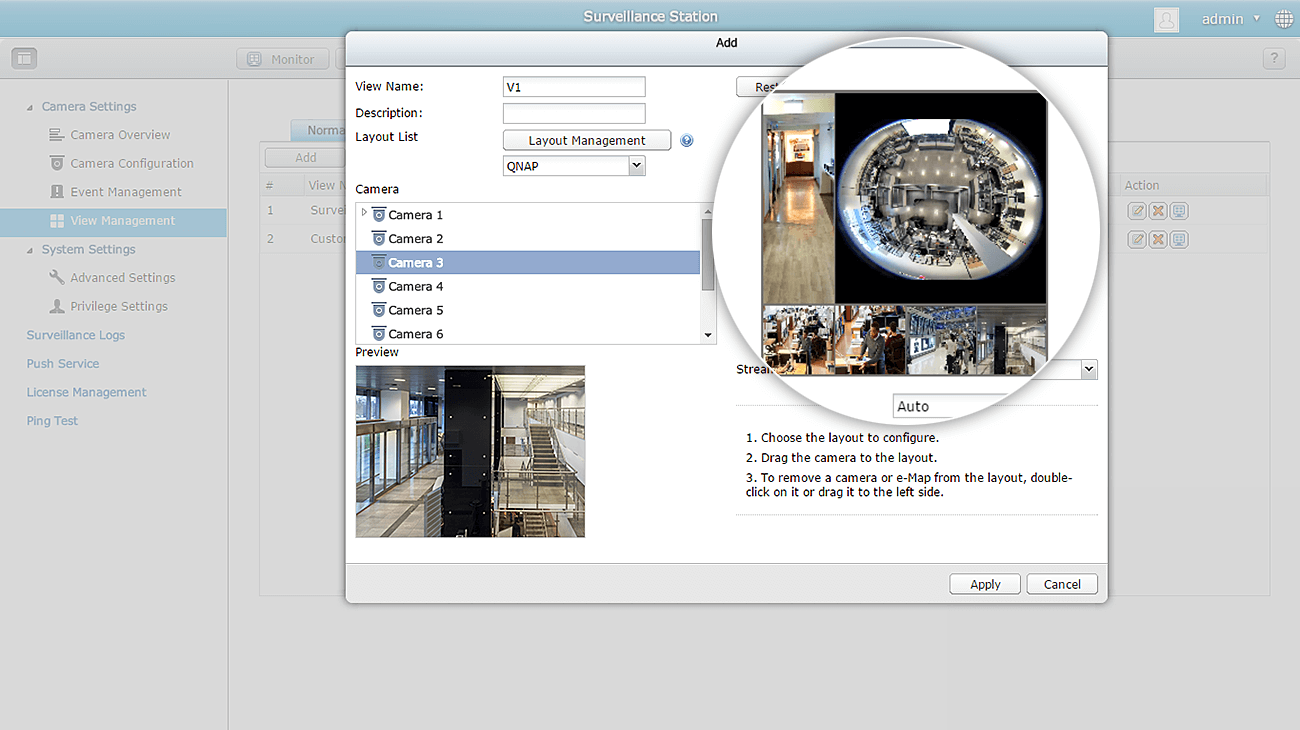Open Camera Configuration in sidebar

(x=131, y=163)
